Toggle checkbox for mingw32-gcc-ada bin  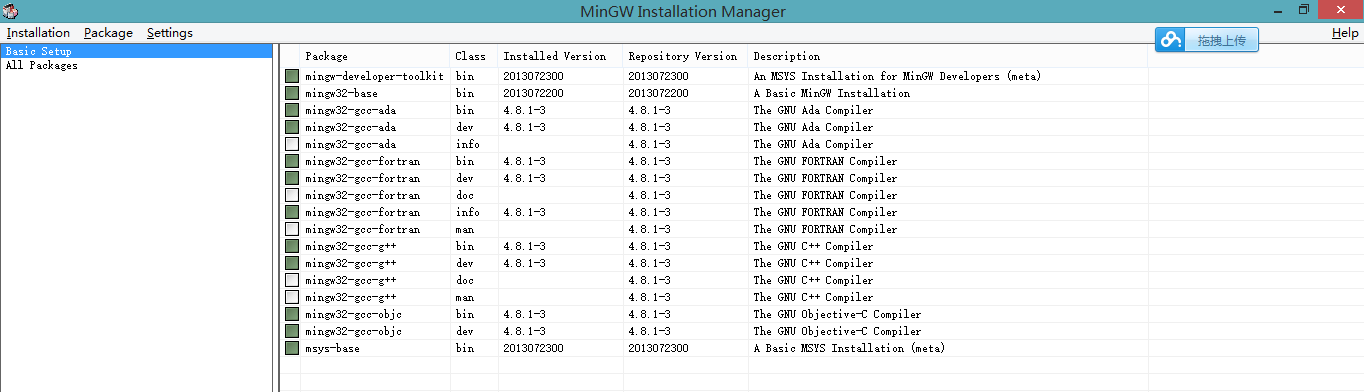291,110
